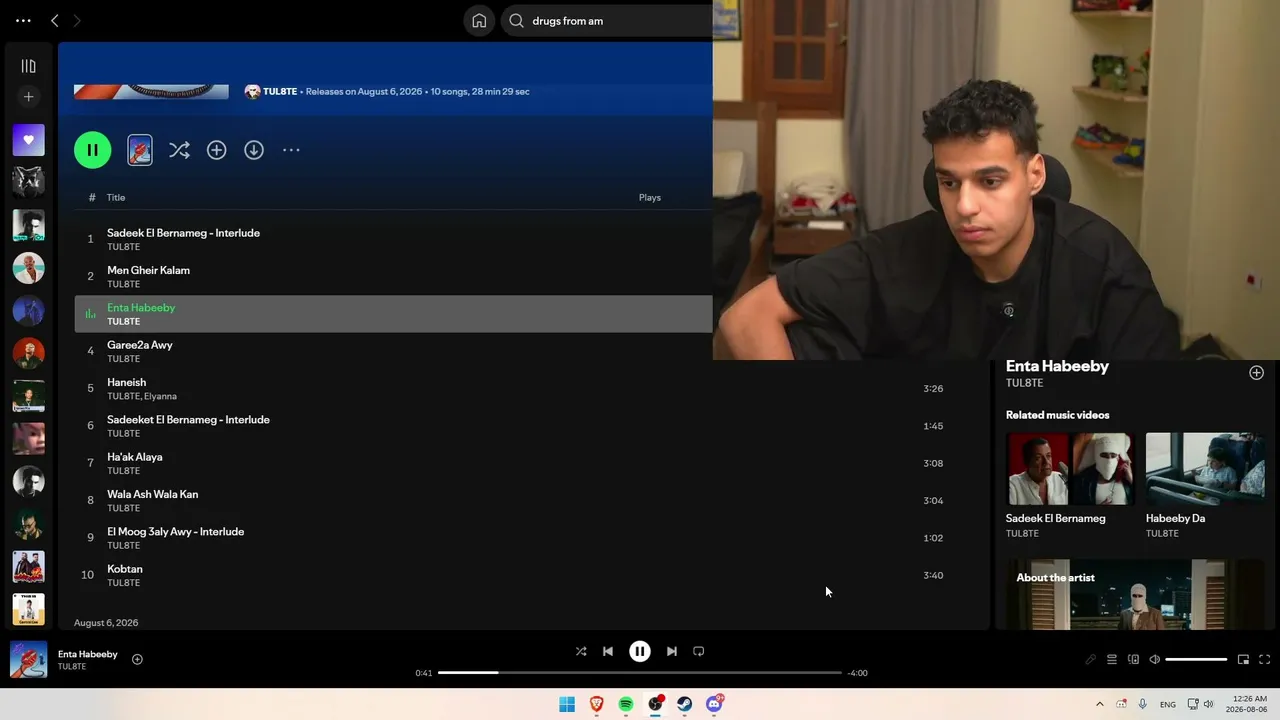This screenshot has width=1280, height=720.
Task: Open Enta Habeeby title in the right panel
Action: tap(1057, 366)
